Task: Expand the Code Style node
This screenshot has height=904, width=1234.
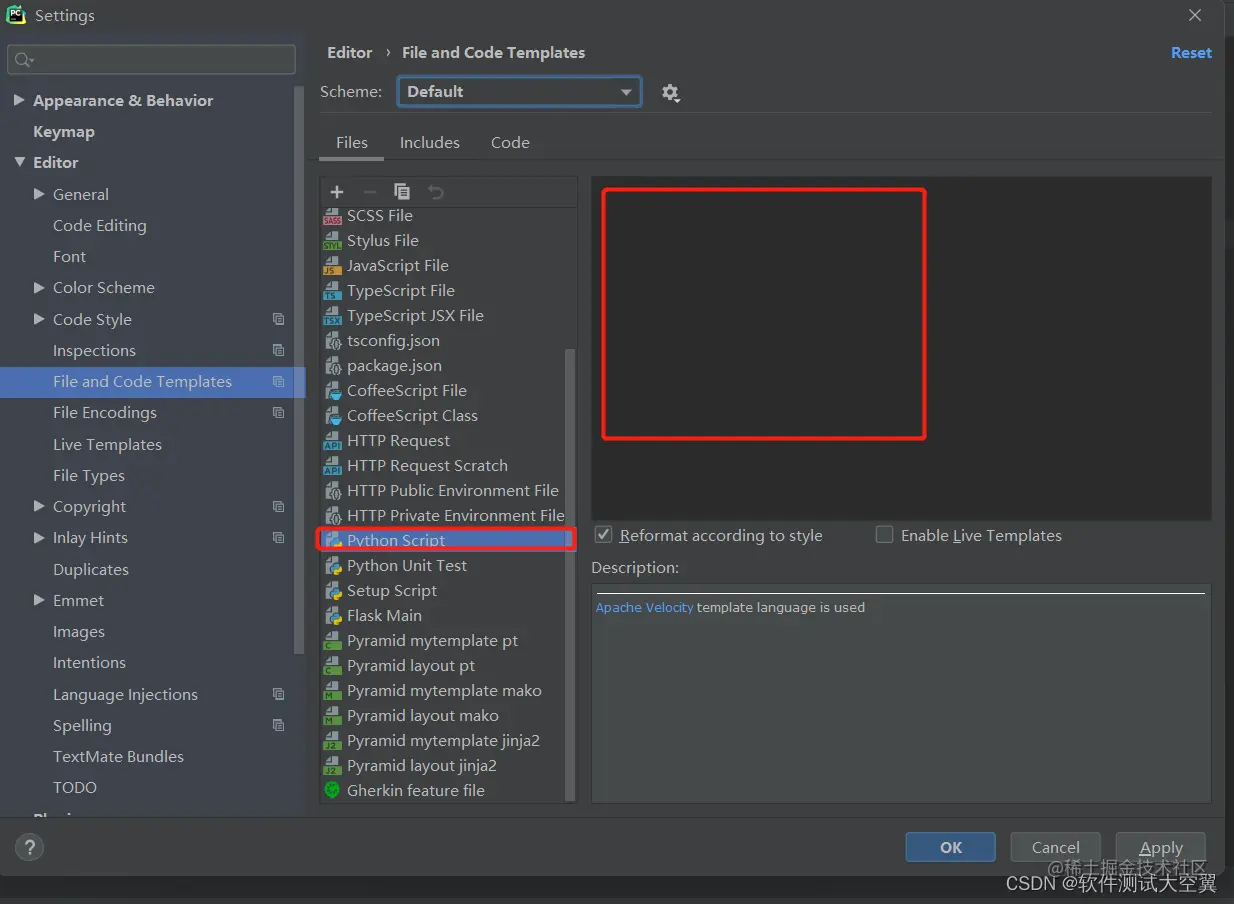Action: tap(39, 320)
